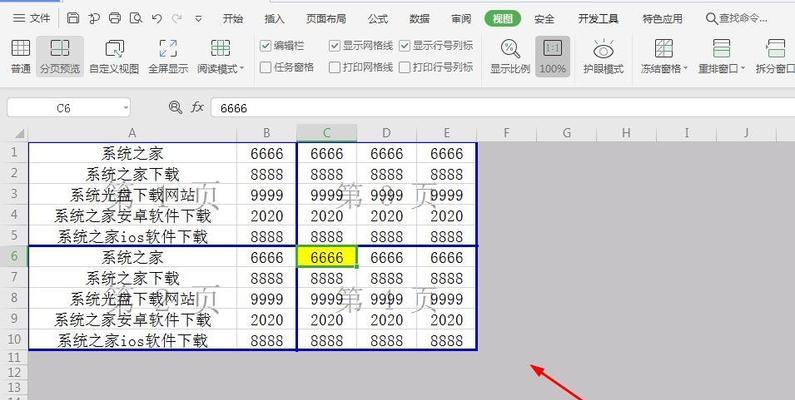Screen dimensions: 795x400
Task: Click cell E2 containing 8888
Action: tap(446, 174)
